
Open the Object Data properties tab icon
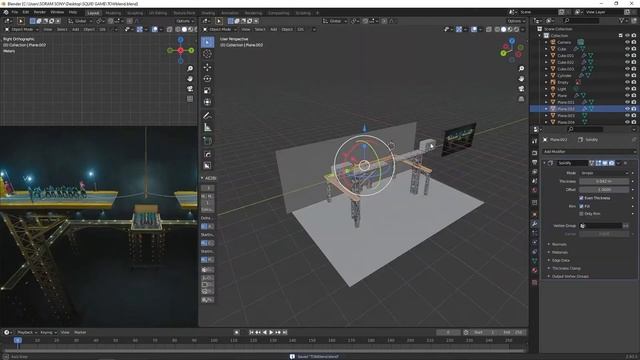pos(535,261)
